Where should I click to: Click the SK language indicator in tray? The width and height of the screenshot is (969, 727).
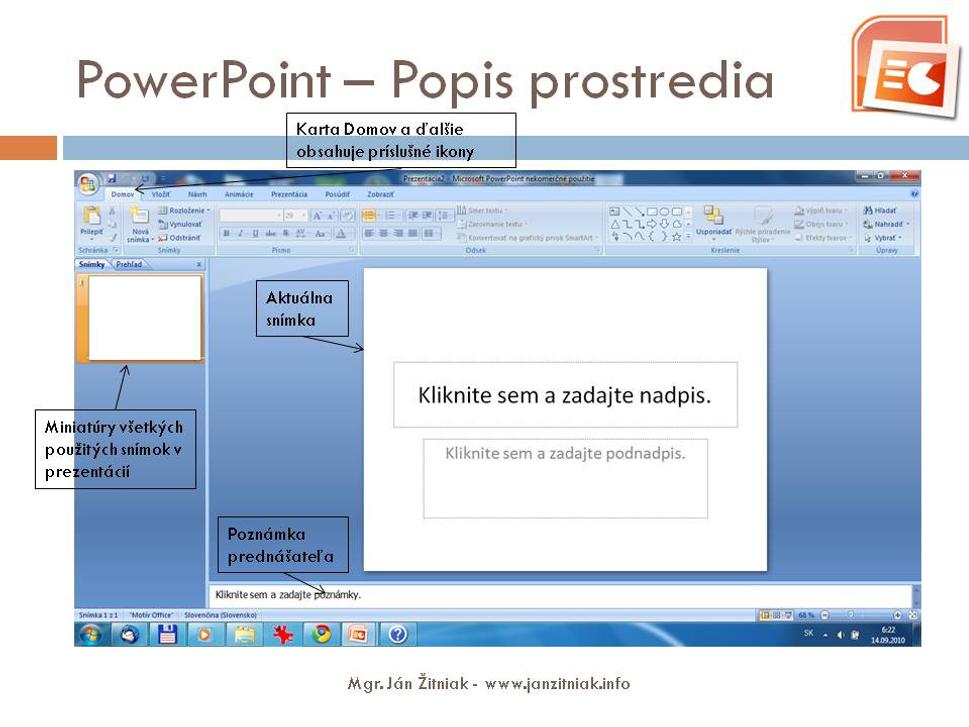(x=808, y=633)
